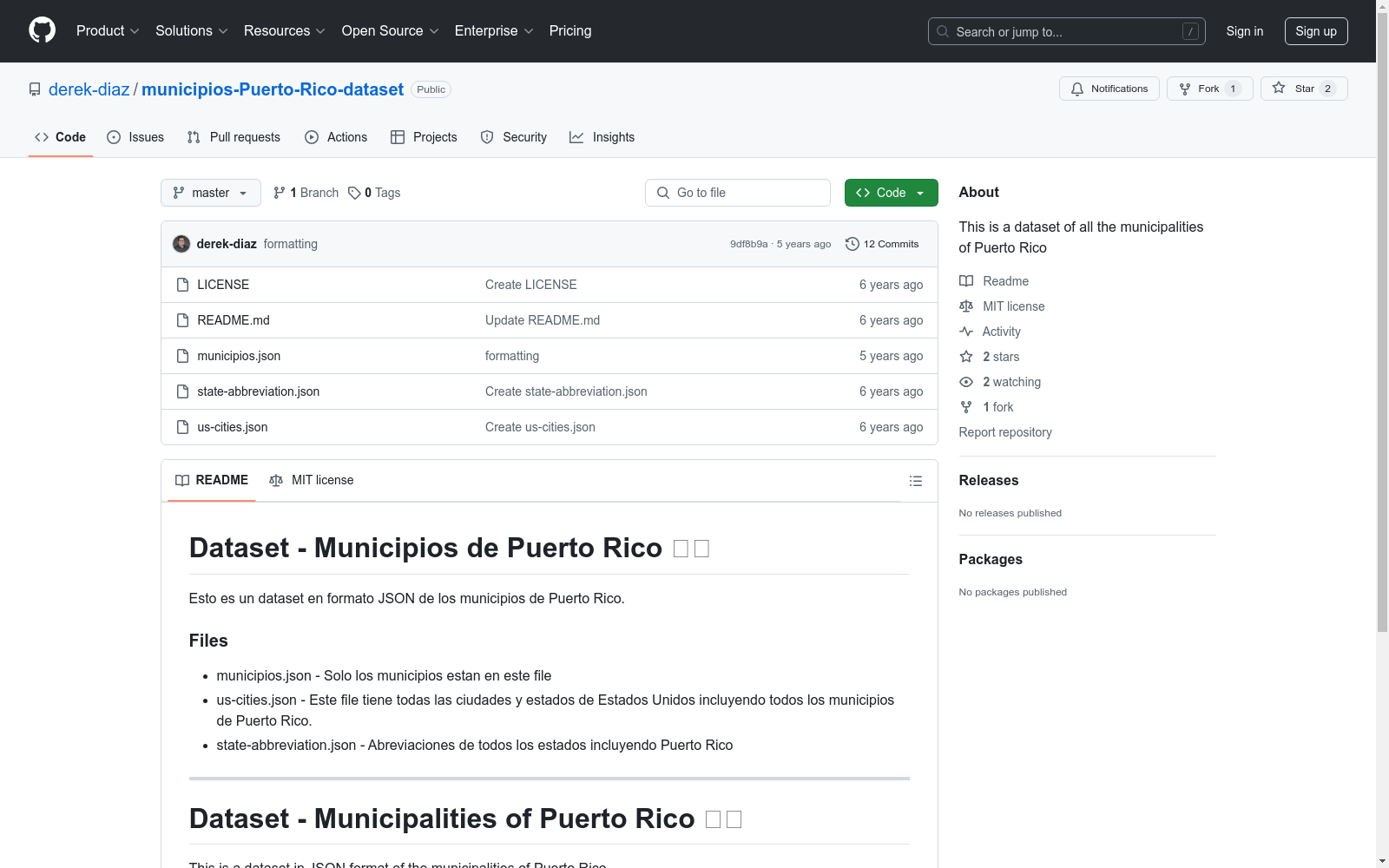Open the green Code dropdown
Screen dimensions: 1389x868
[892, 193]
